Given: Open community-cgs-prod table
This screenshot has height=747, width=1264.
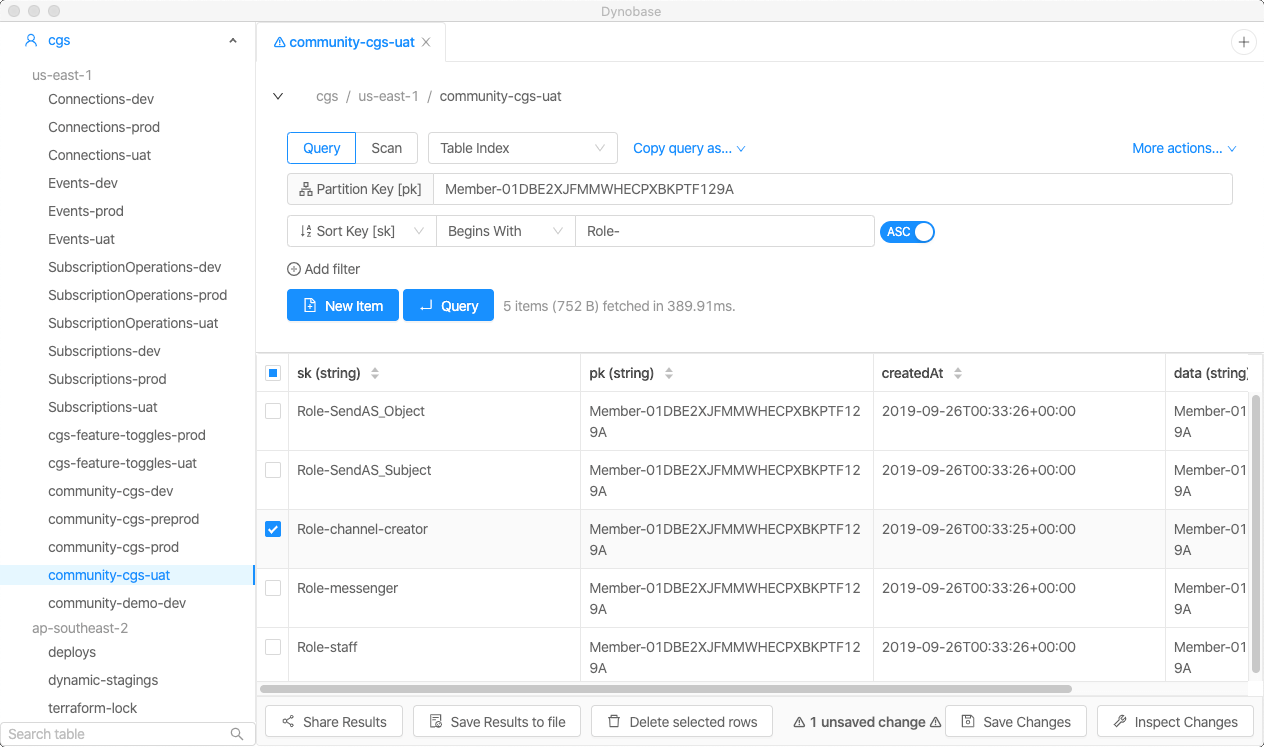Looking at the screenshot, I should click(114, 547).
